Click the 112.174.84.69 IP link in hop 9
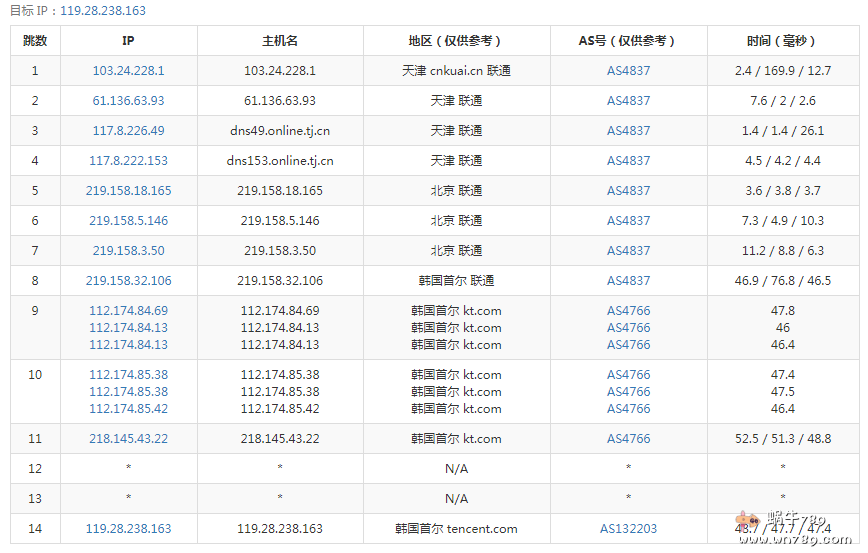Image resolution: width=868 pixels, height=553 pixels. (128, 311)
